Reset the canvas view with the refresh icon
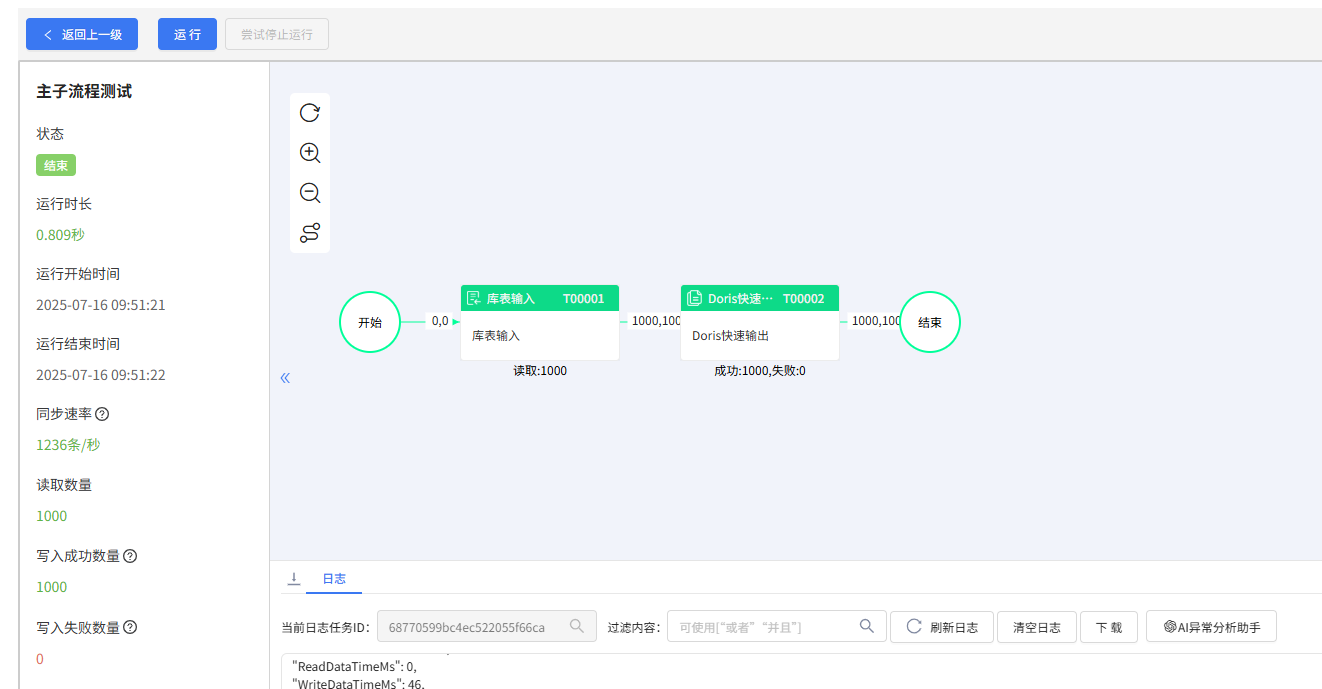The height and width of the screenshot is (689, 1322). tap(309, 113)
